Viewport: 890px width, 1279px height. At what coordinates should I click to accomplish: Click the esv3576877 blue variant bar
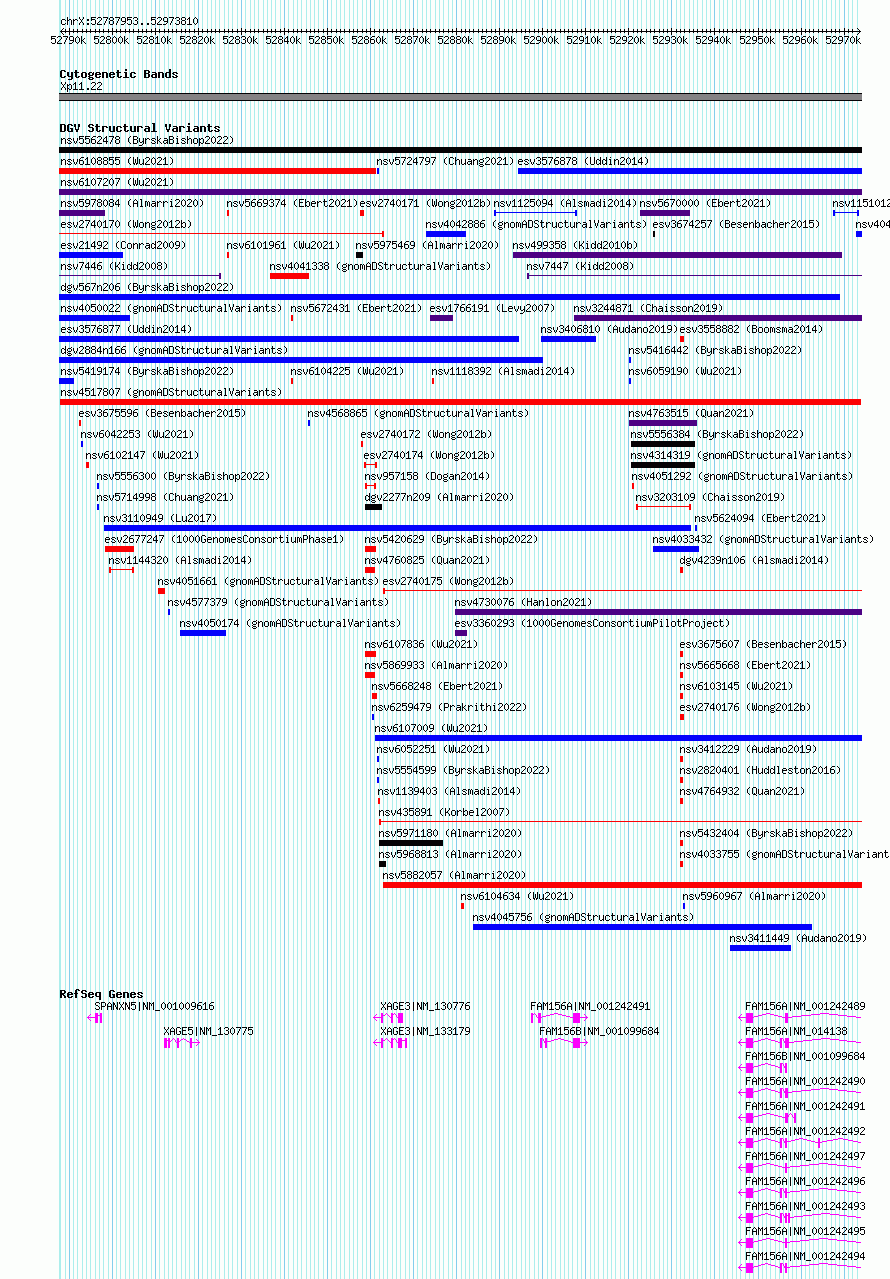coord(289,339)
